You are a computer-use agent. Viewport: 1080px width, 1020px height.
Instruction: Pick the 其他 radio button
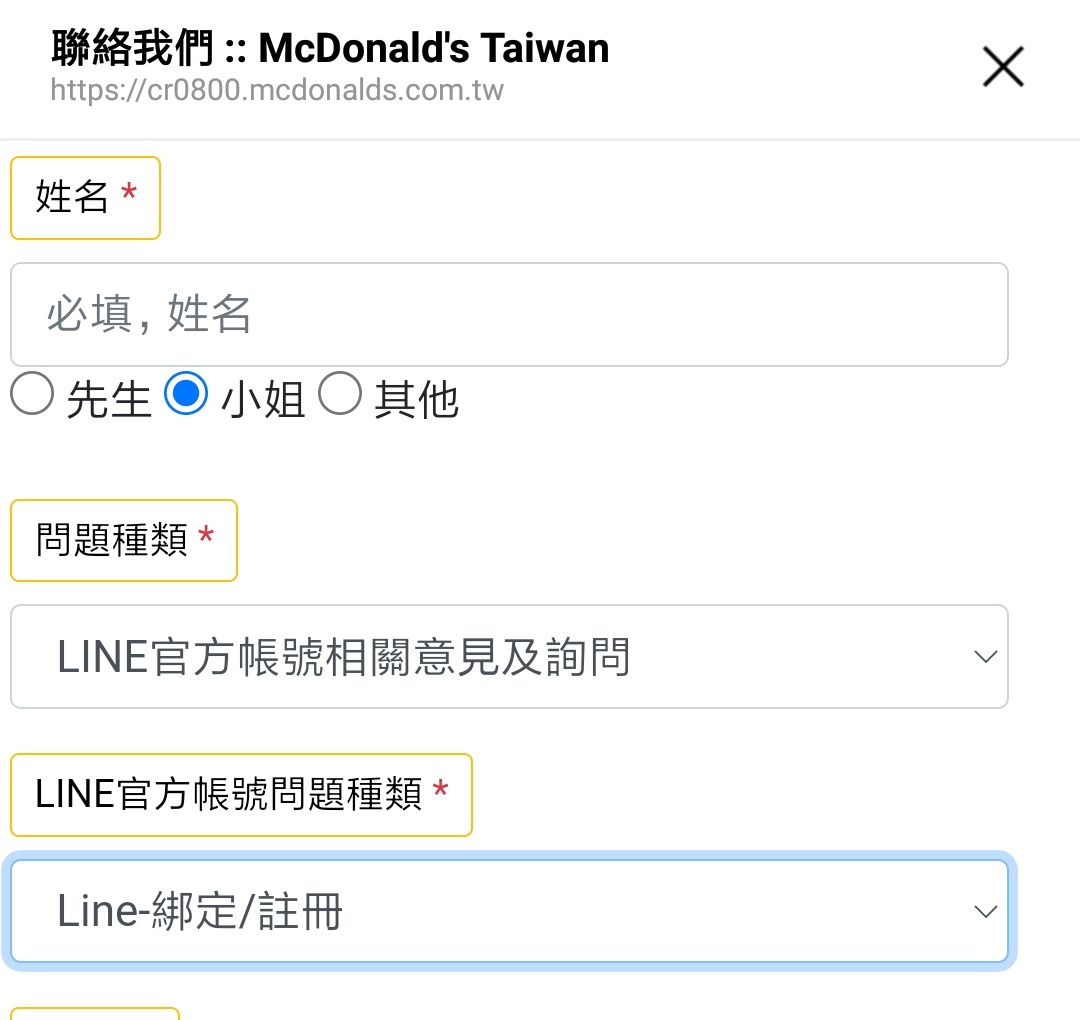point(340,396)
